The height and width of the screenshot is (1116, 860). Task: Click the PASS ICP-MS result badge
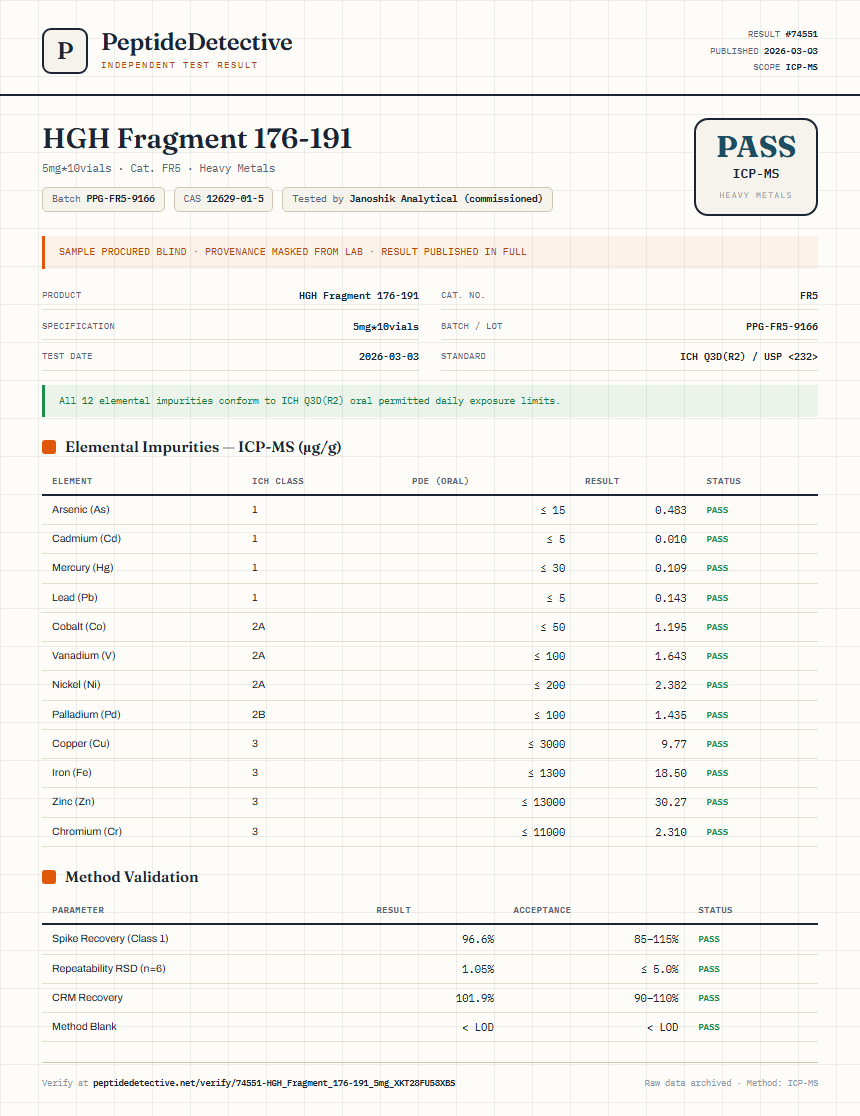[755, 167]
